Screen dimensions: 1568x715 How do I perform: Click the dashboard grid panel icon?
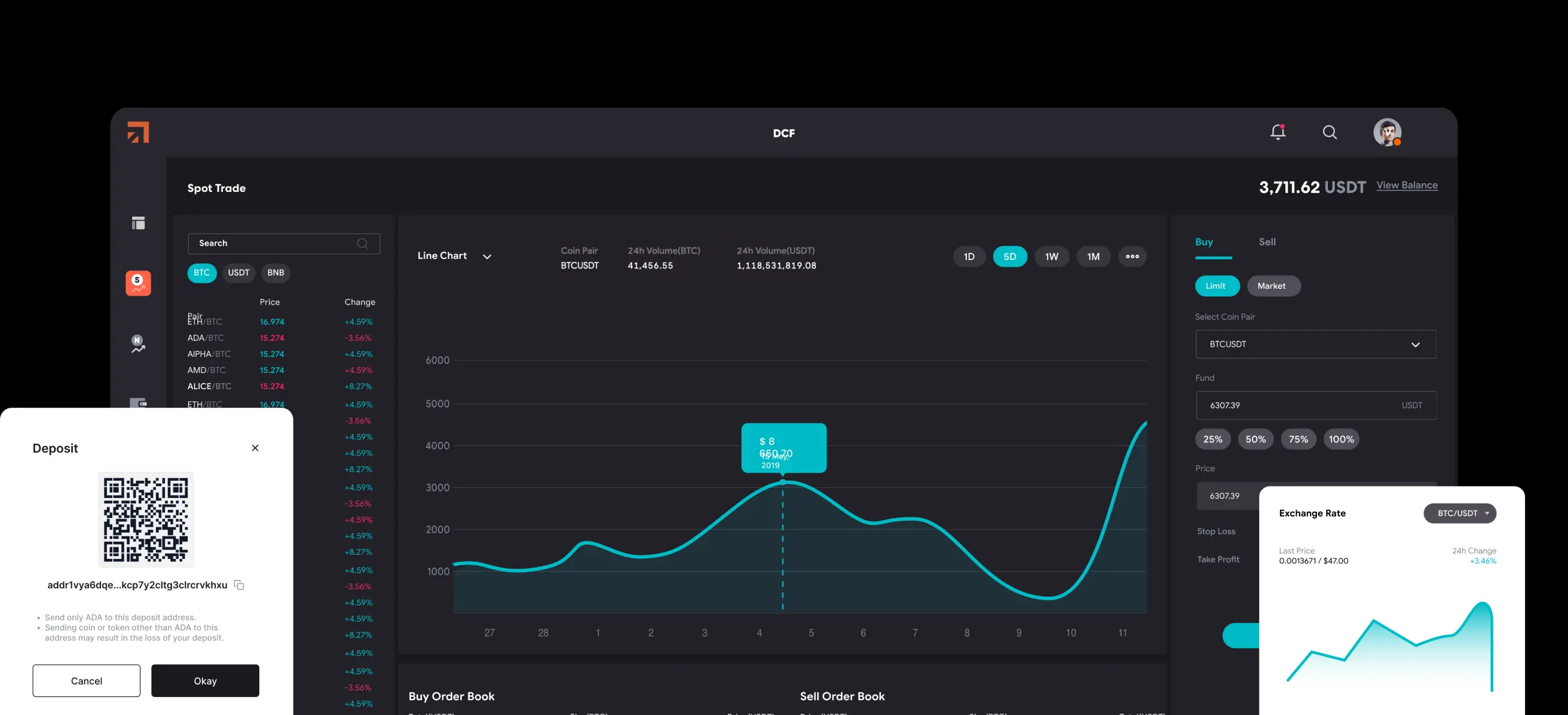coord(138,222)
